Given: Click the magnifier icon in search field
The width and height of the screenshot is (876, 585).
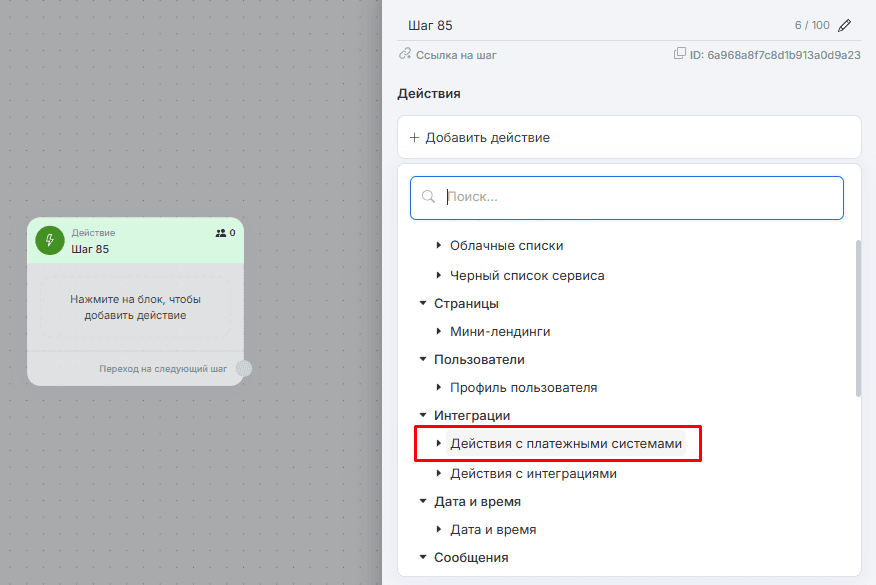Looking at the screenshot, I should point(429,197).
